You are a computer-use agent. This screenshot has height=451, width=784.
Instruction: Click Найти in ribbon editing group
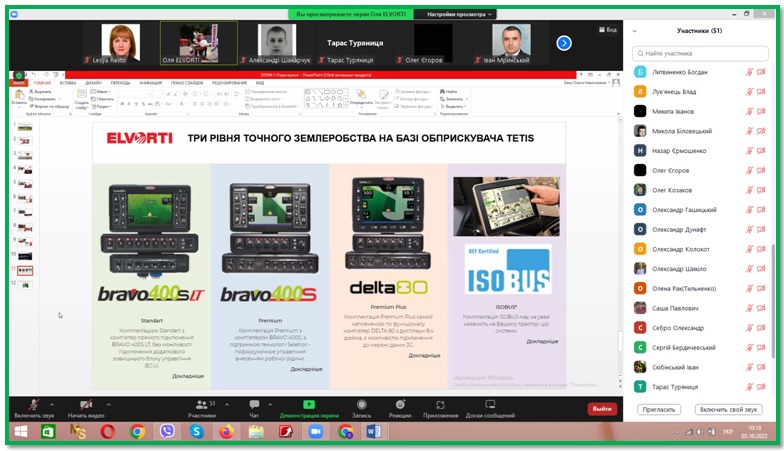pos(448,92)
